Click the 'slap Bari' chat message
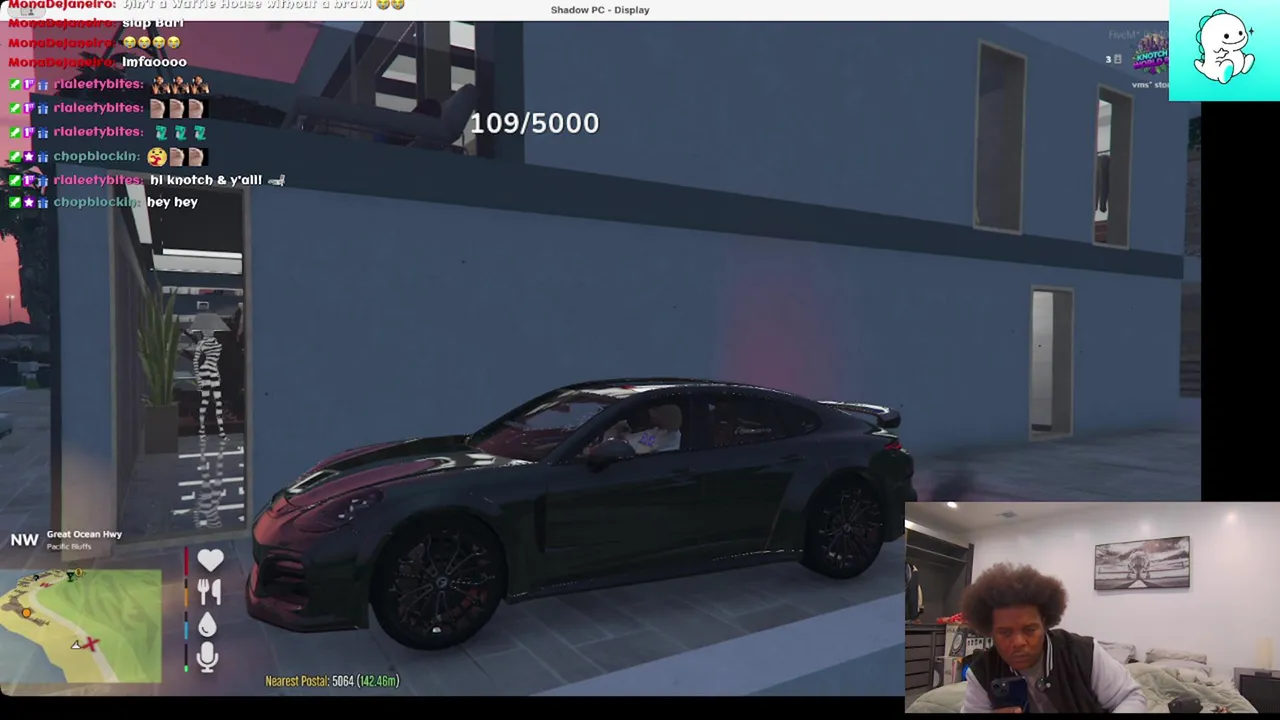The height and width of the screenshot is (720, 1280). (152, 22)
